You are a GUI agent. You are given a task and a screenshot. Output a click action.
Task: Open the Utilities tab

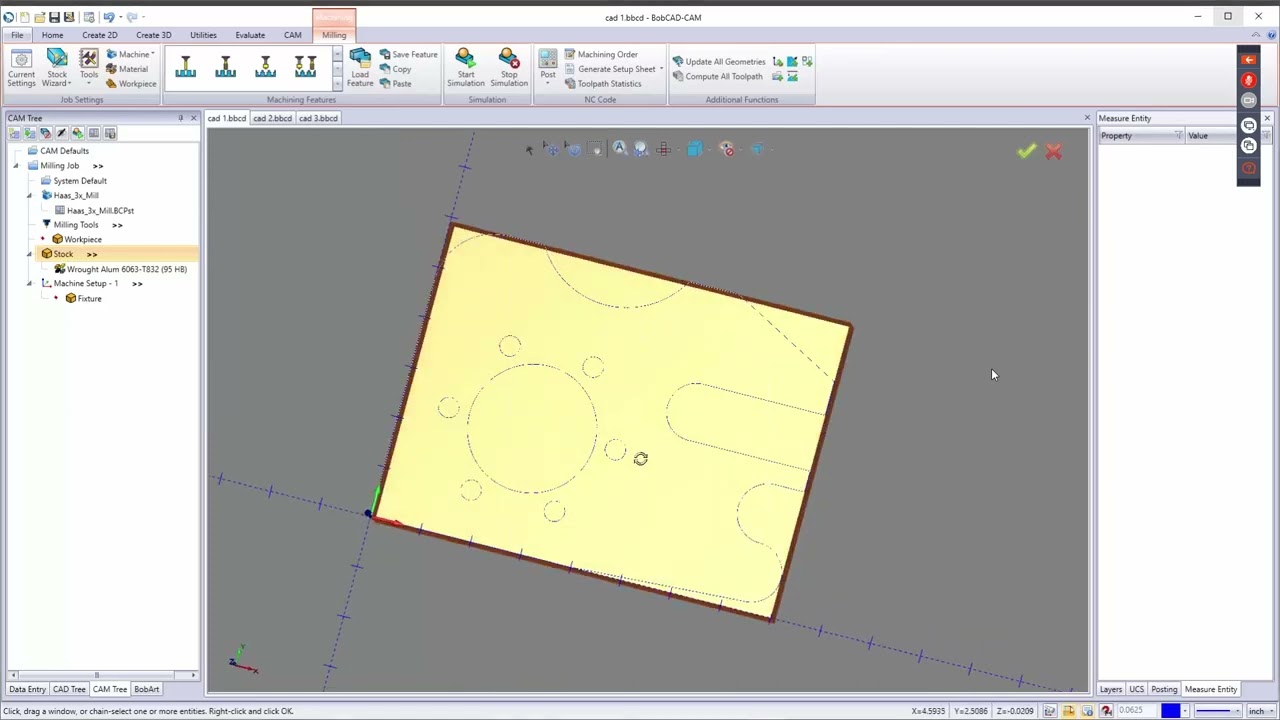point(203,35)
